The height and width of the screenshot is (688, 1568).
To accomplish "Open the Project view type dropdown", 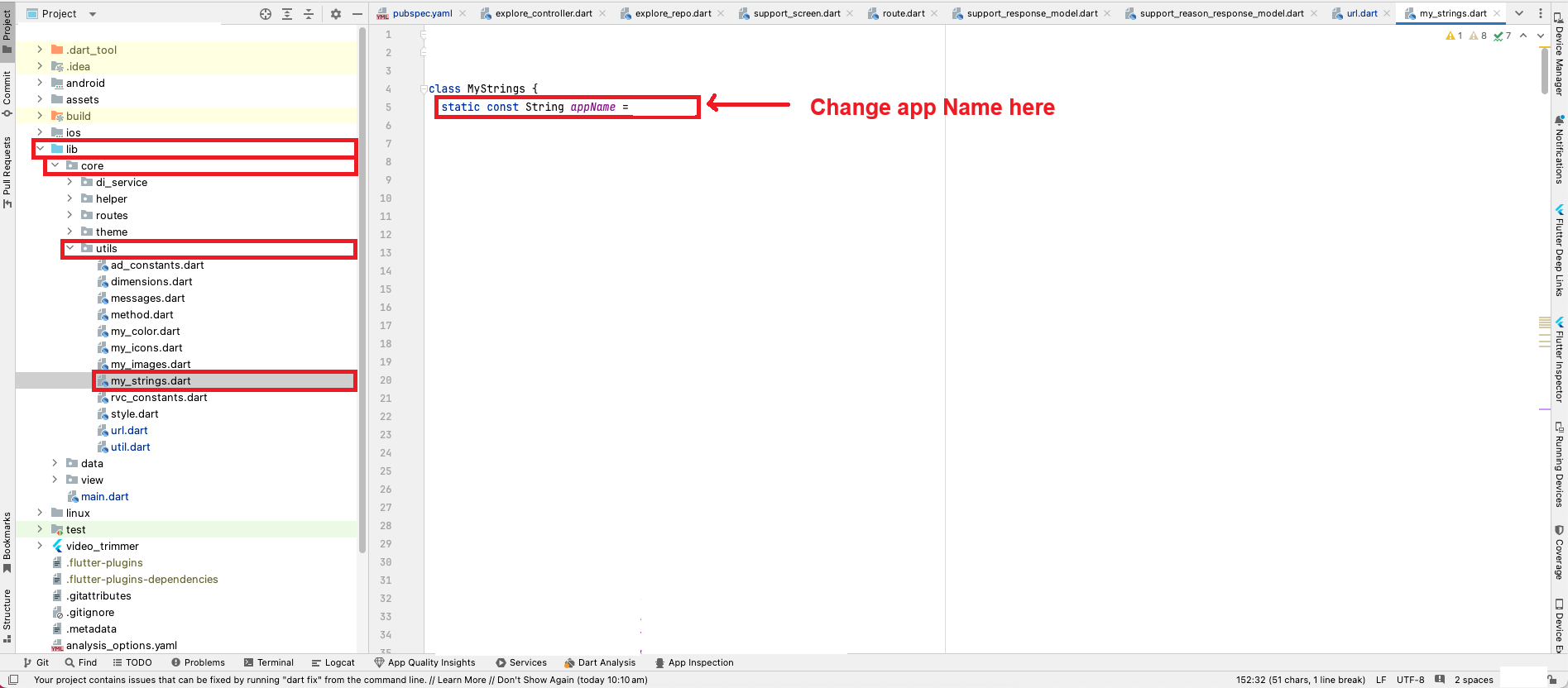I will [x=92, y=14].
